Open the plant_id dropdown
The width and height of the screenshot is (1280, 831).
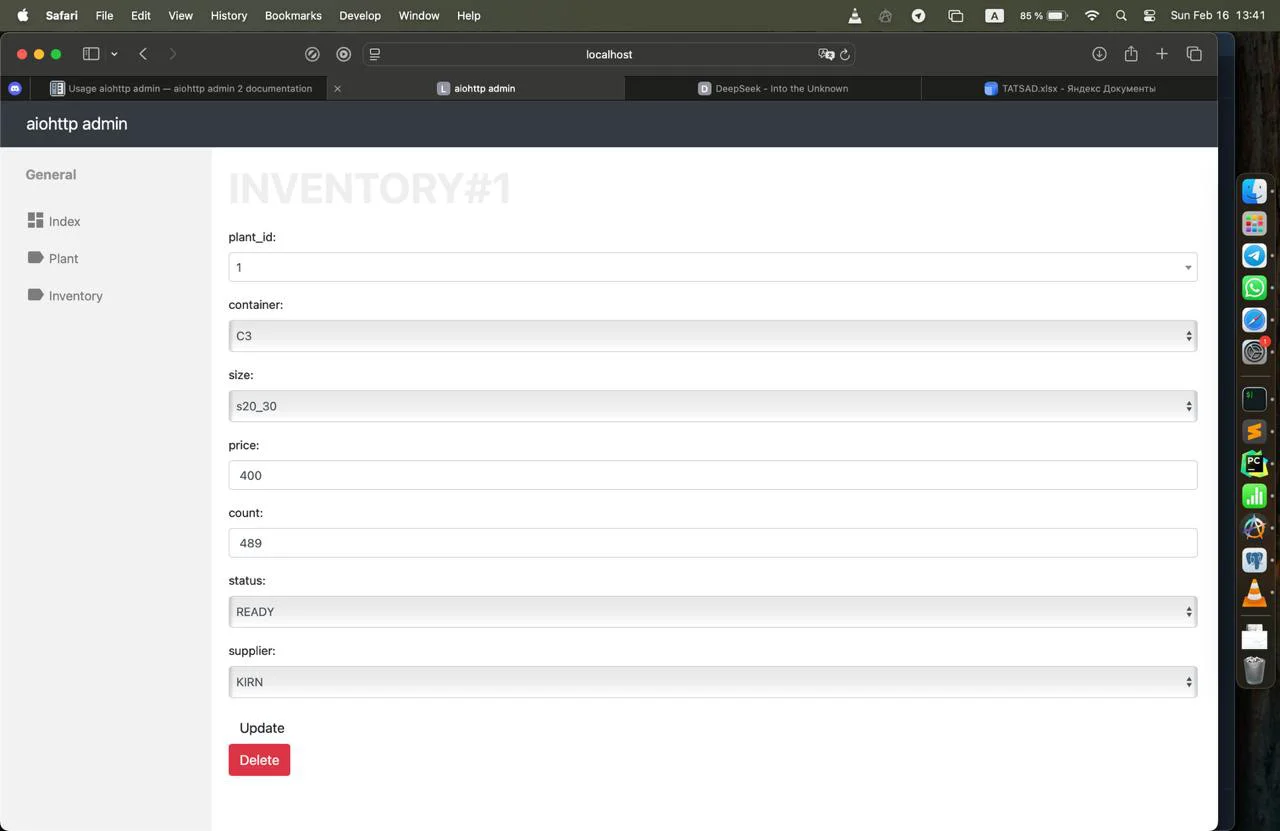pos(712,267)
